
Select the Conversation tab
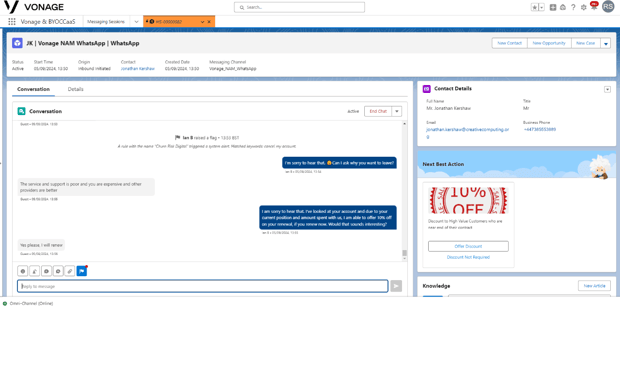pos(34,89)
